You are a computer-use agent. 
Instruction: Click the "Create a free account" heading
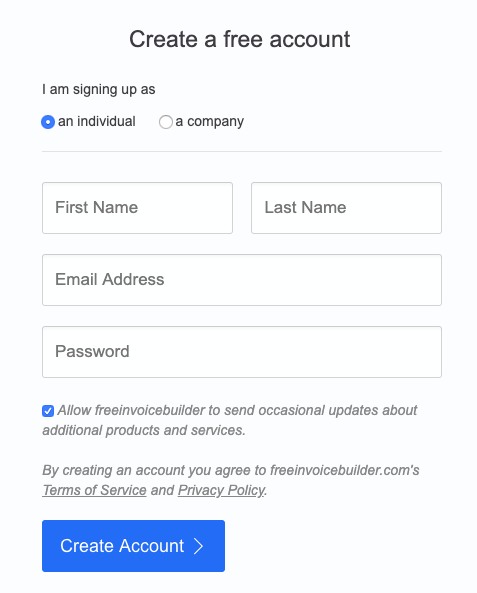[x=239, y=39]
